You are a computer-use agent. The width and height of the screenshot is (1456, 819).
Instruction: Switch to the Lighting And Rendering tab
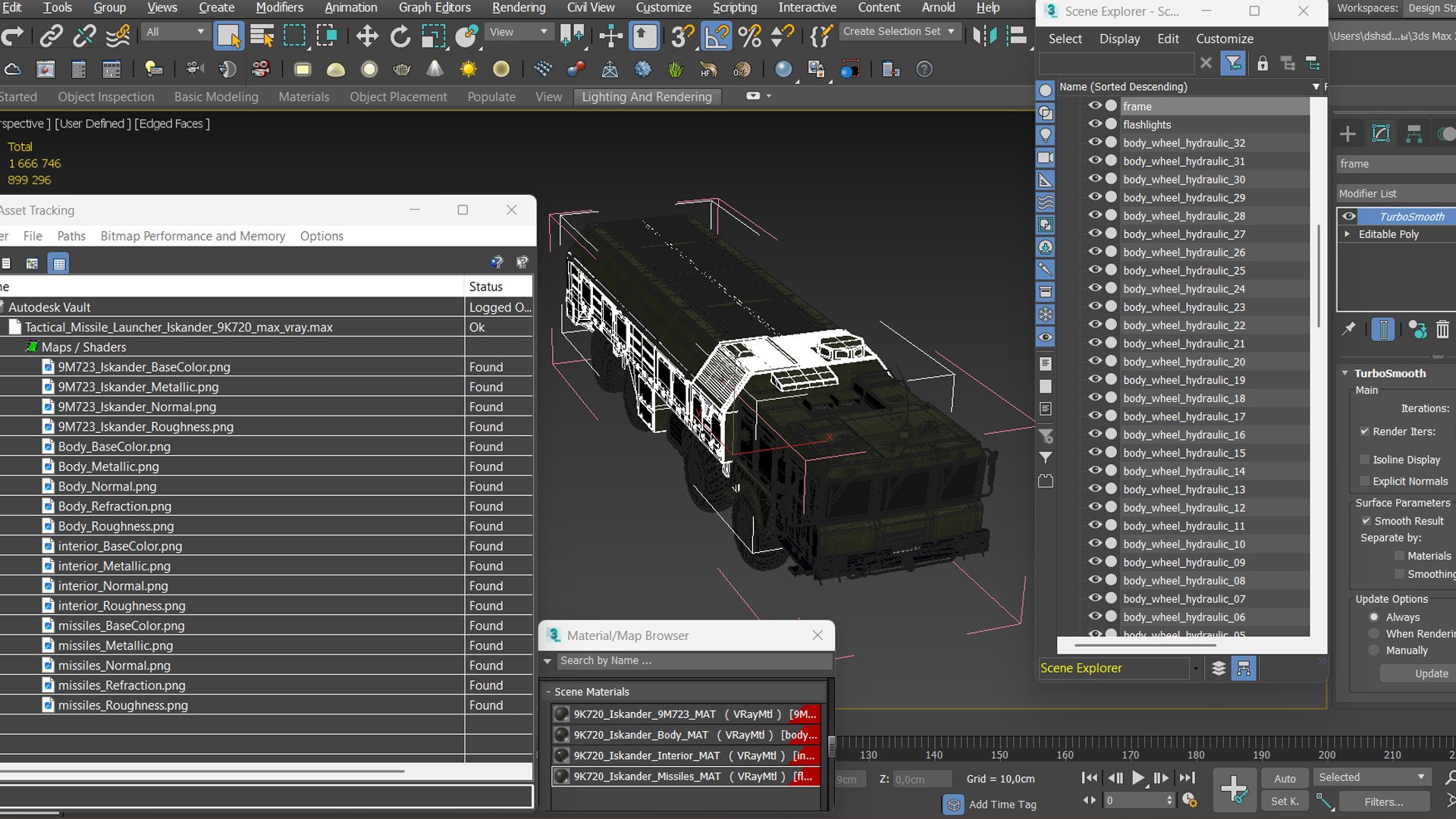pyautogui.click(x=647, y=97)
